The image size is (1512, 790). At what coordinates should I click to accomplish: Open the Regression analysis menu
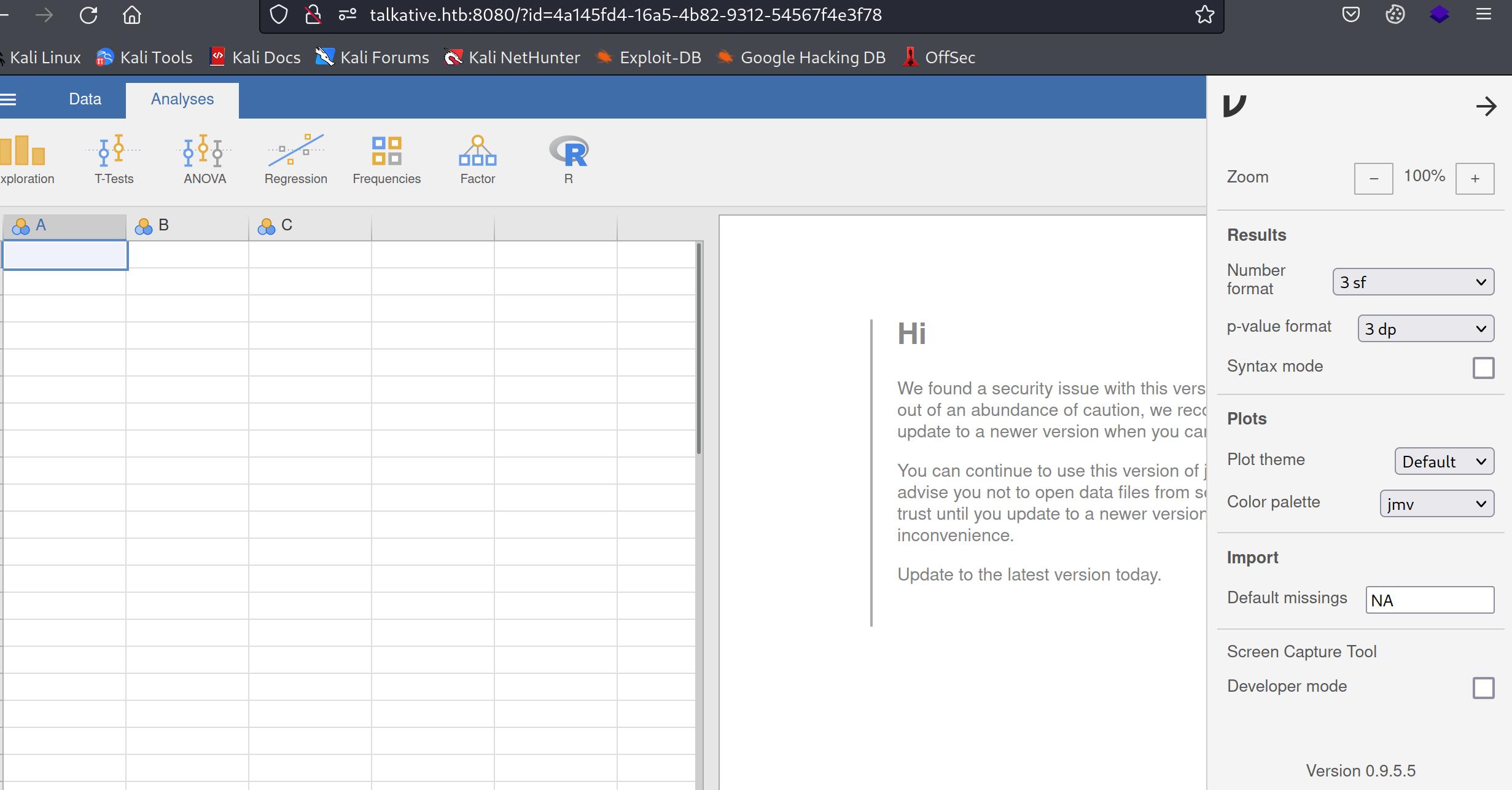coord(295,159)
